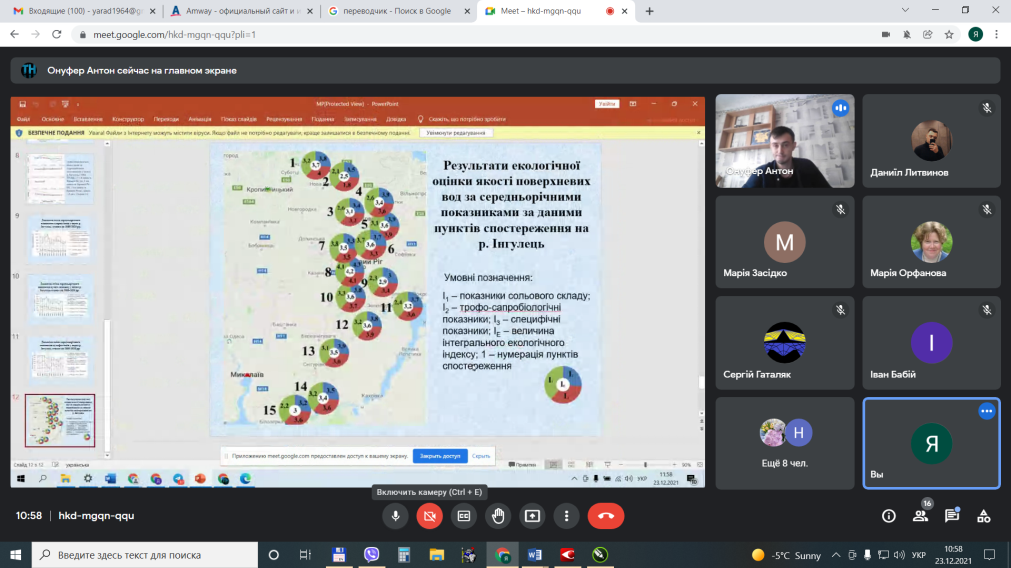Open the Вставлення ribbon tab in PowerPoint
Viewport: 1011px width, 568px height.
pyautogui.click(x=88, y=119)
